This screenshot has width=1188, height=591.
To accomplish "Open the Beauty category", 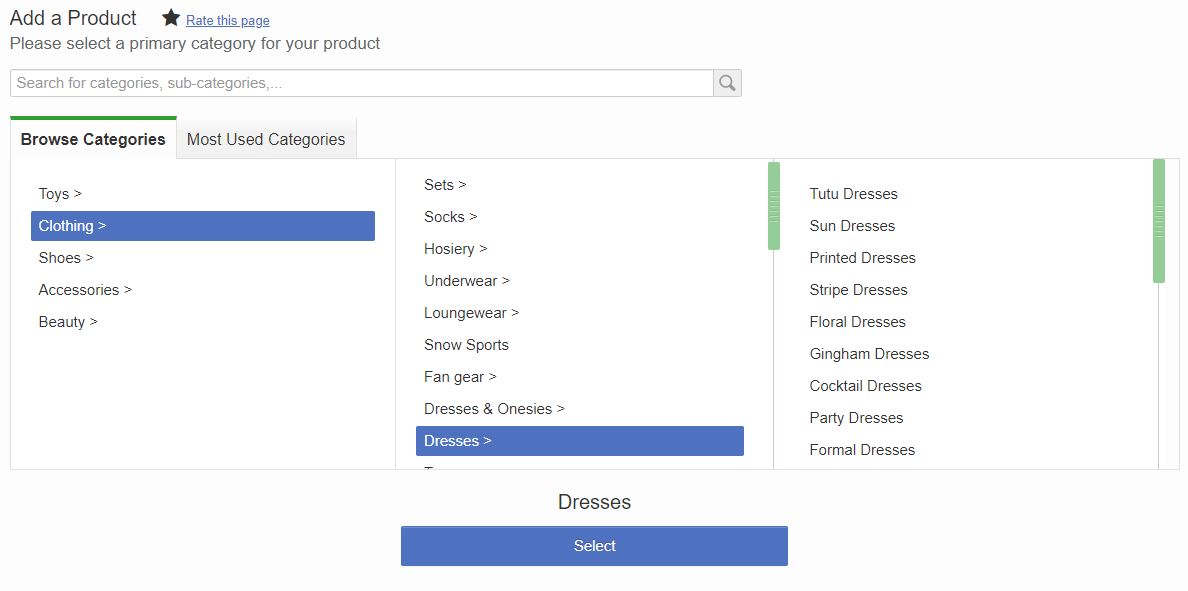I will 68,322.
